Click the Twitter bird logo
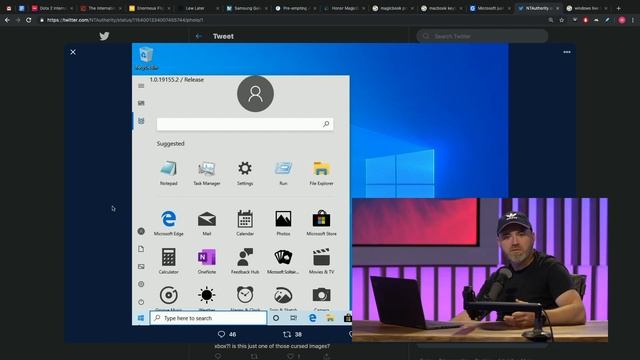Viewport: 640px width, 360px height. point(104,36)
